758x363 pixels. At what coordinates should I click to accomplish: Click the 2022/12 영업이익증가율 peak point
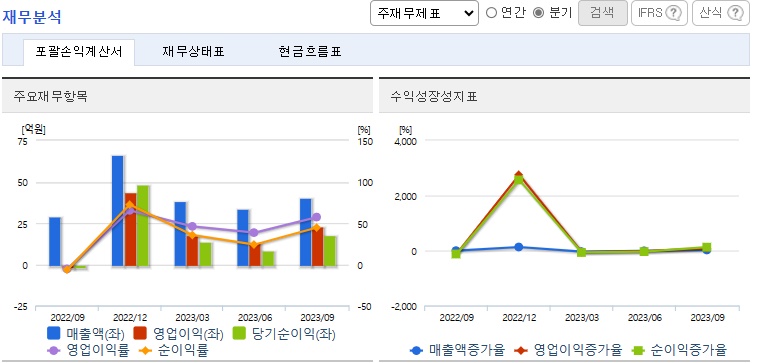(x=519, y=175)
